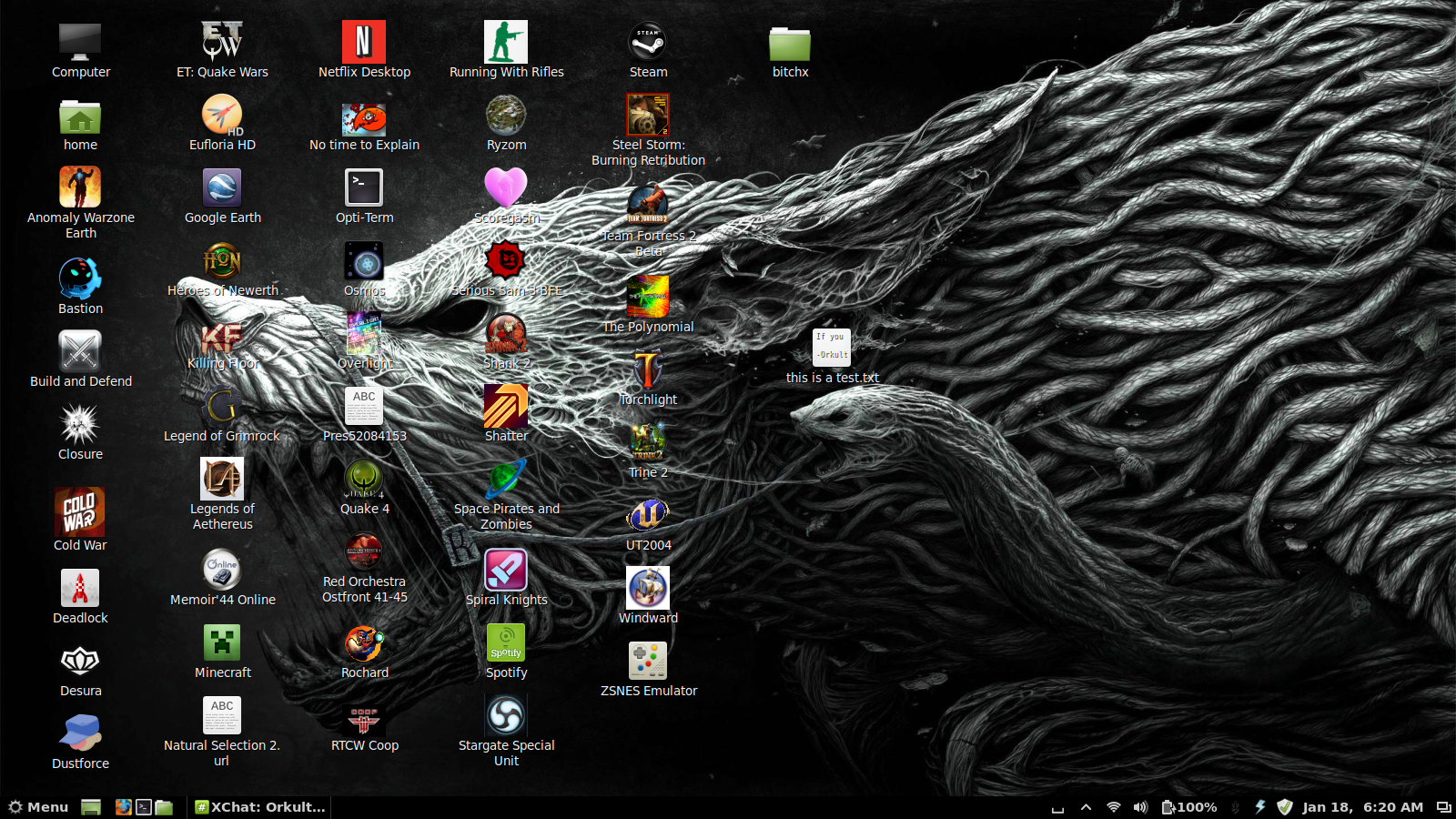
Task: Open the Jan 18 clock calendar
Action: click(1362, 807)
